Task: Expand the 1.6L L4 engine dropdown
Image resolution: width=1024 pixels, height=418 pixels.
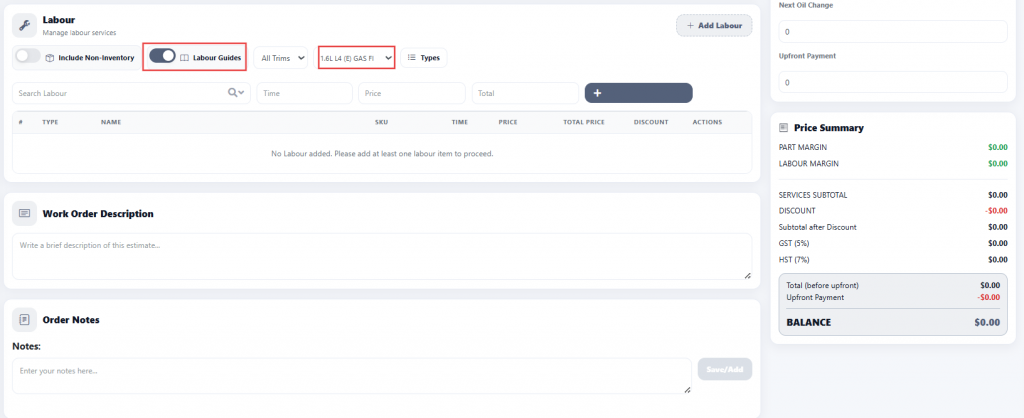Action: pos(357,57)
